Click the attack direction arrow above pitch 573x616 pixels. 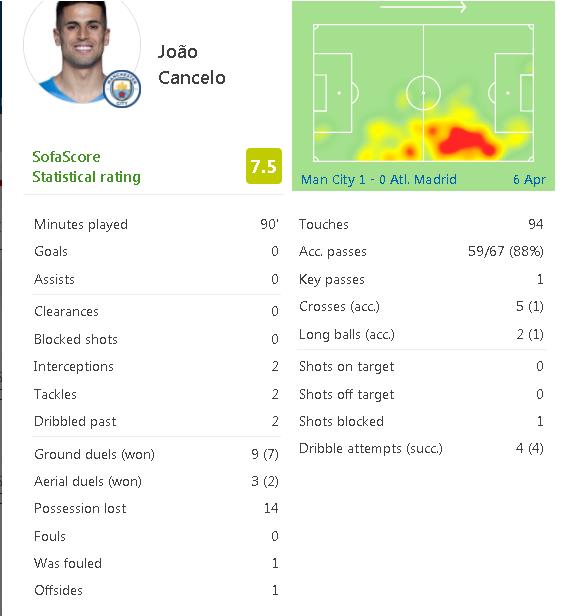pyautogui.click(x=423, y=7)
